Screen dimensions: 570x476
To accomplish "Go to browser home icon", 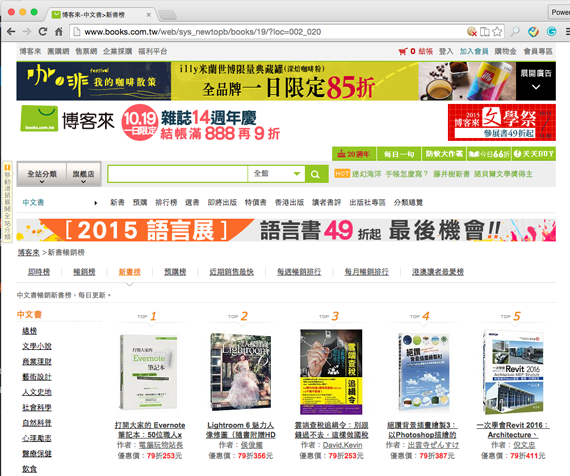I will coord(59,32).
